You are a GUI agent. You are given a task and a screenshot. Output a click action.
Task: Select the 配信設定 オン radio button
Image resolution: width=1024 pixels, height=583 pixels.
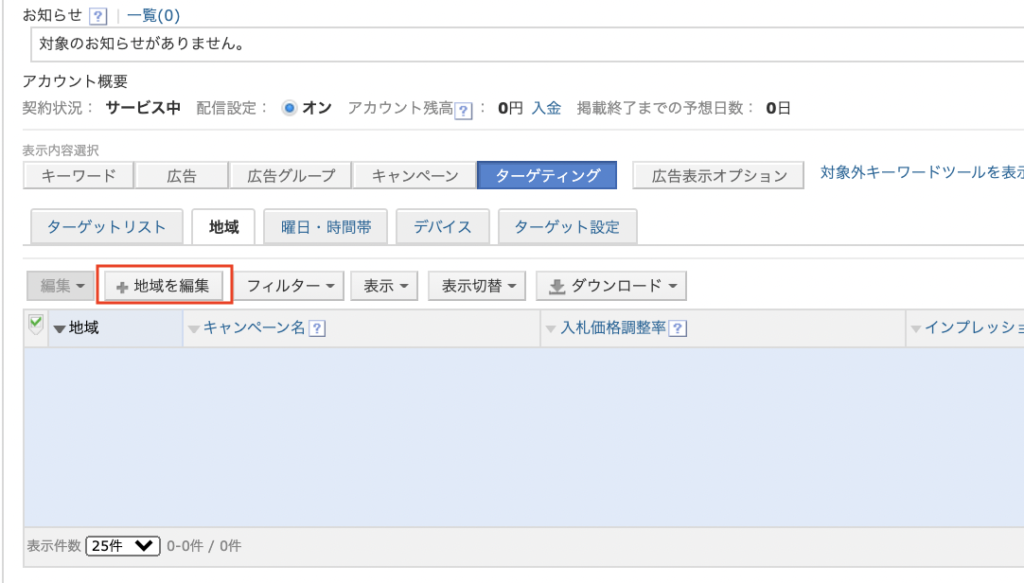coord(289,109)
